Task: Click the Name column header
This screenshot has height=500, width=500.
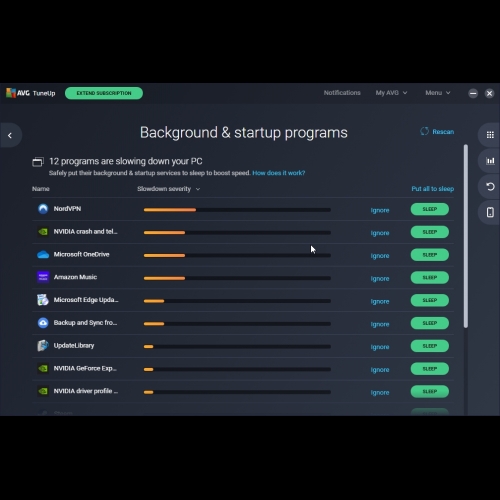Action: [41, 189]
